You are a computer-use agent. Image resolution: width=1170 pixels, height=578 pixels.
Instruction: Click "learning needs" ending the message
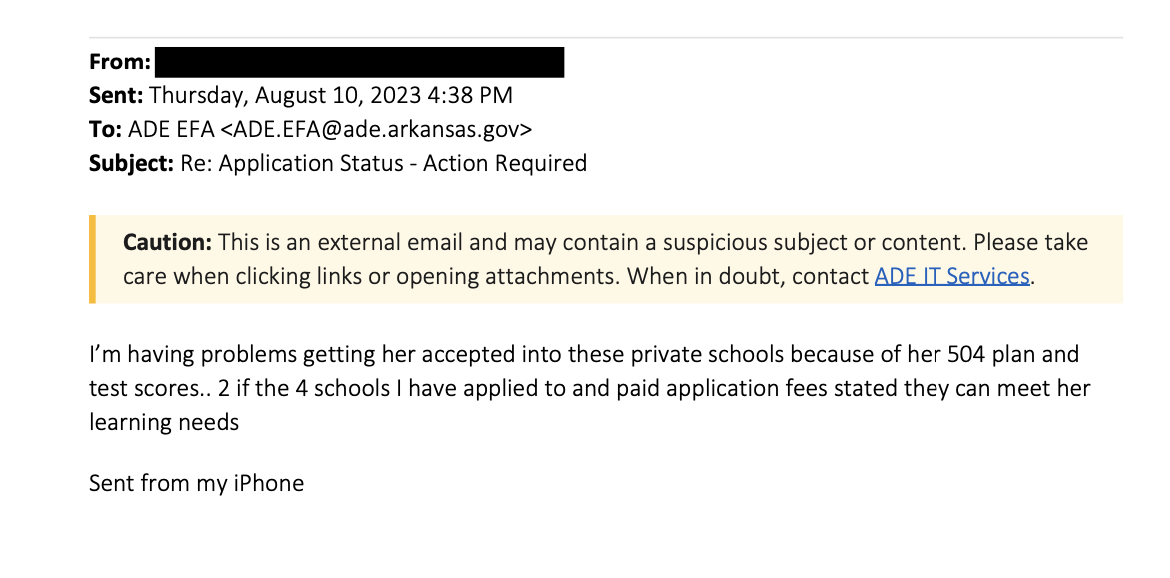point(164,422)
